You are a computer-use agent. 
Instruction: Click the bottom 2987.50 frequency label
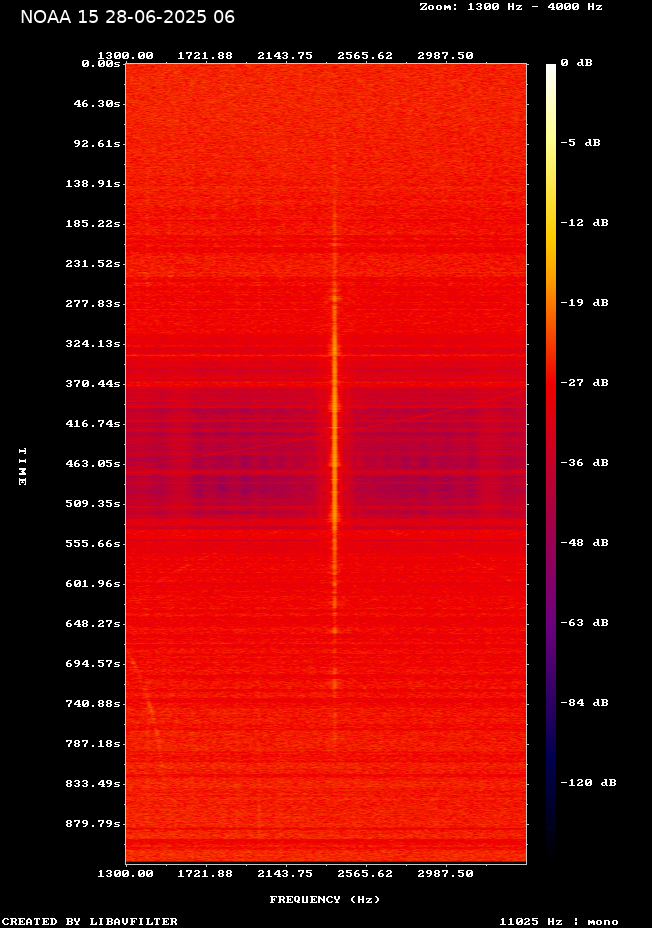pyautogui.click(x=445, y=873)
